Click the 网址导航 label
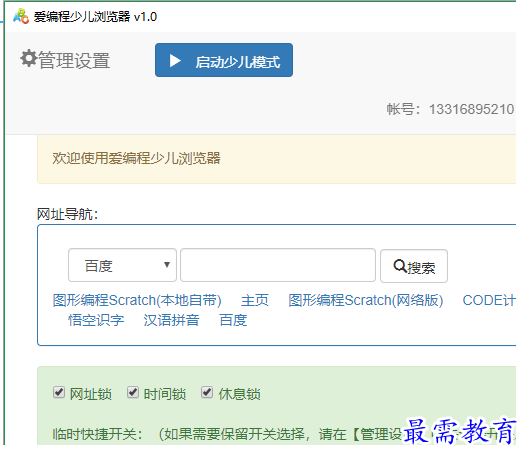 (x=67, y=214)
